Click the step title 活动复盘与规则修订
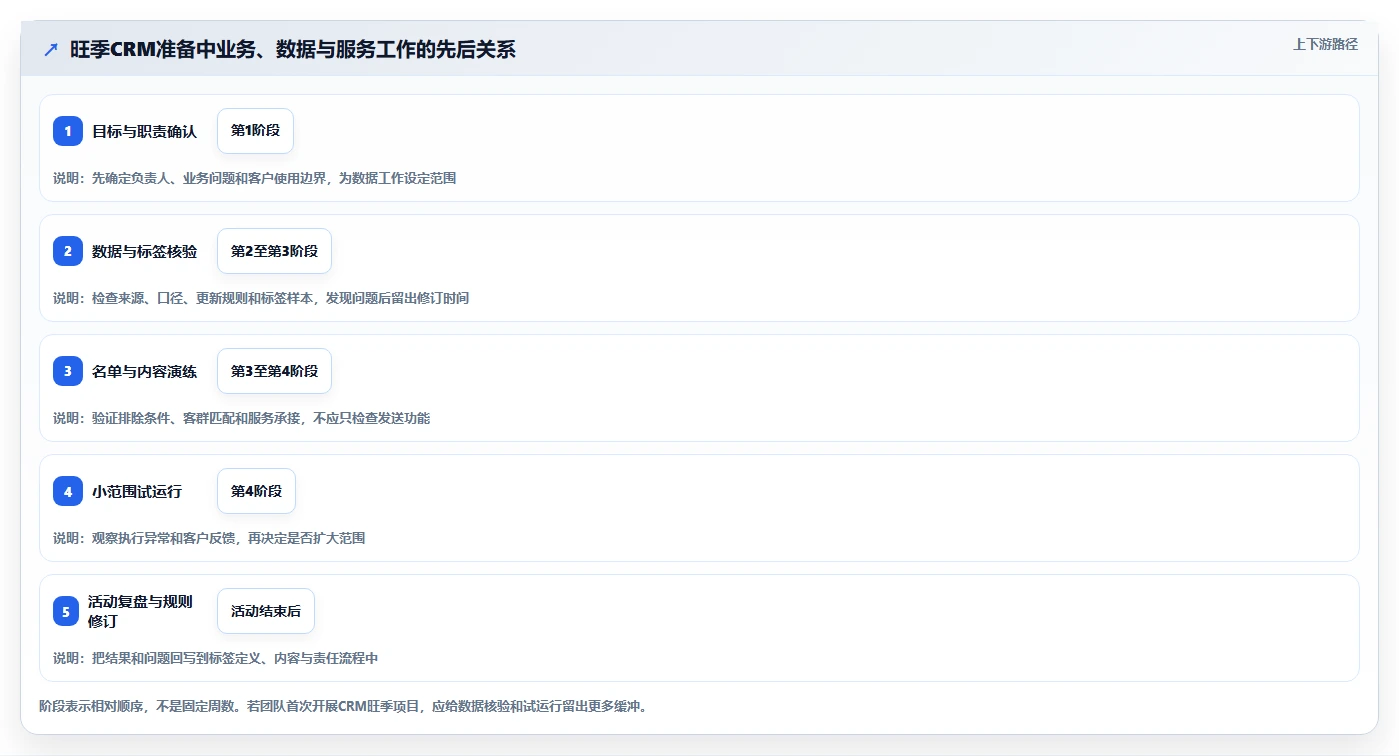1399x756 pixels. [x=140, y=611]
